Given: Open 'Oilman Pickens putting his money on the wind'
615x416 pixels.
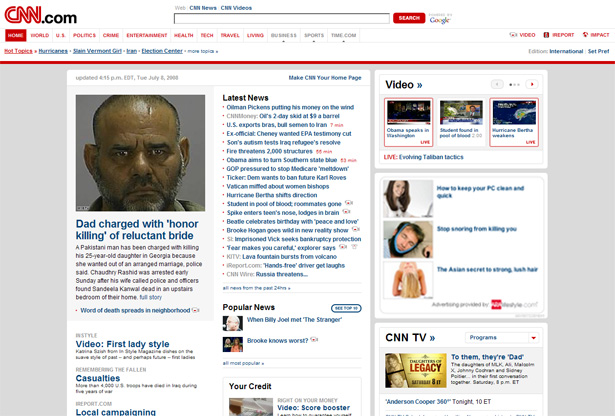Looking at the screenshot, I should [290, 107].
